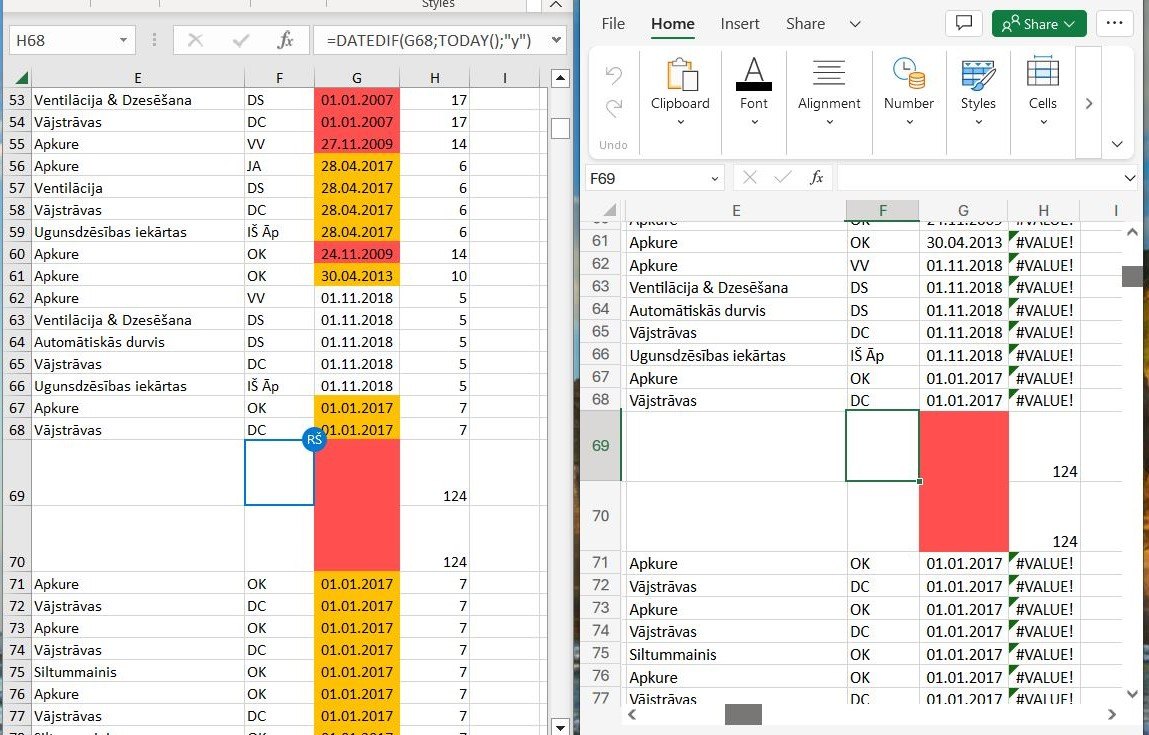Open the H68 Name Box dropdown

tap(123, 40)
